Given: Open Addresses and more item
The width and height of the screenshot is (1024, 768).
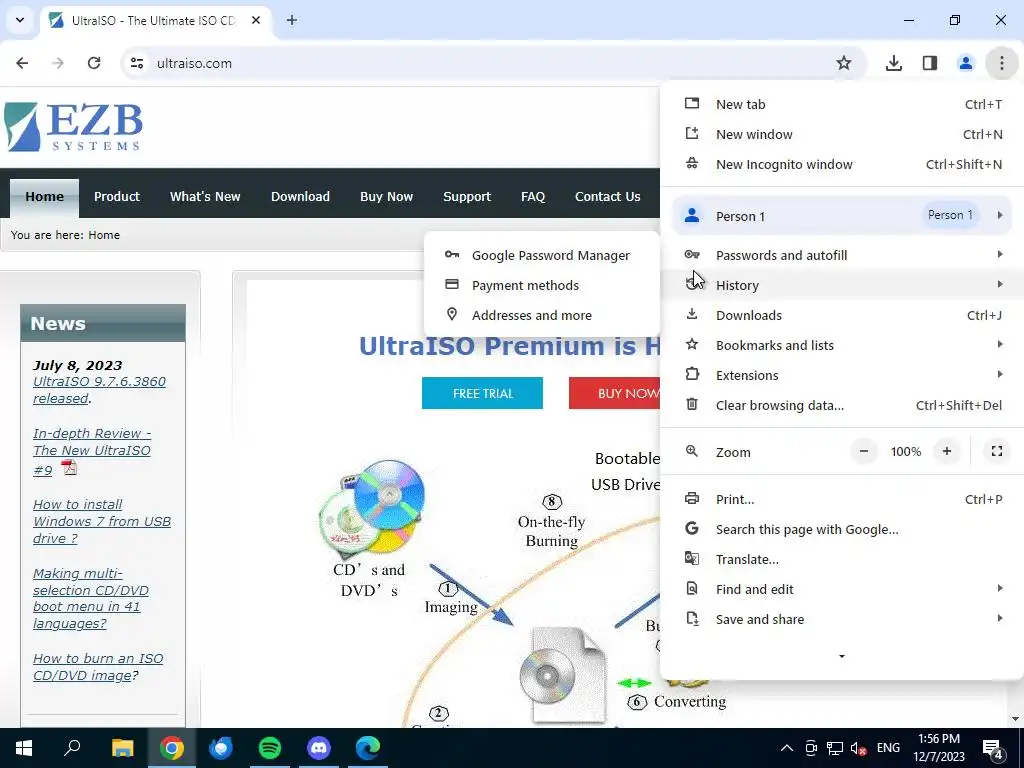Looking at the screenshot, I should pyautogui.click(x=541, y=315).
